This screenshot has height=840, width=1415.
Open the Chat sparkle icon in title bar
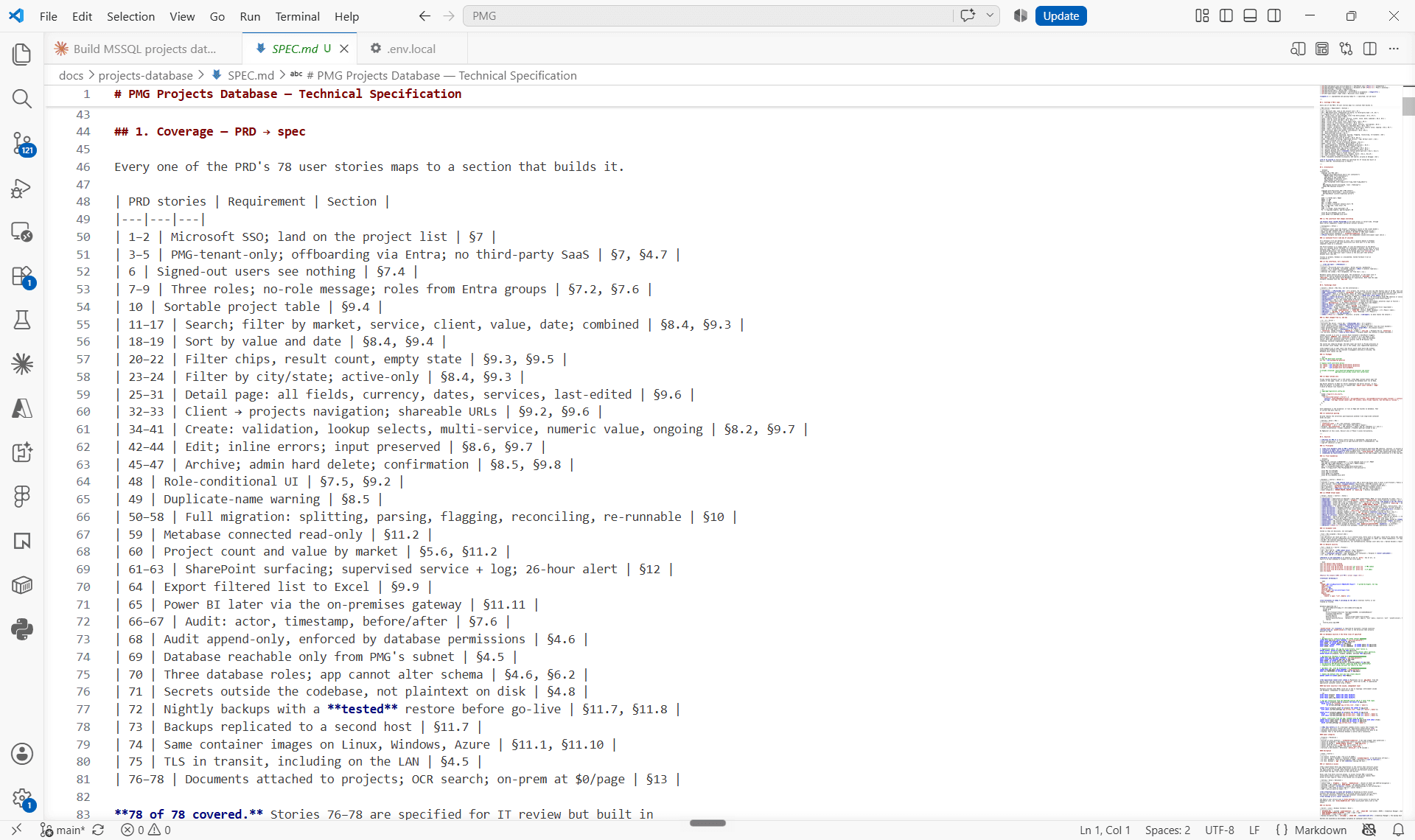coord(968,16)
